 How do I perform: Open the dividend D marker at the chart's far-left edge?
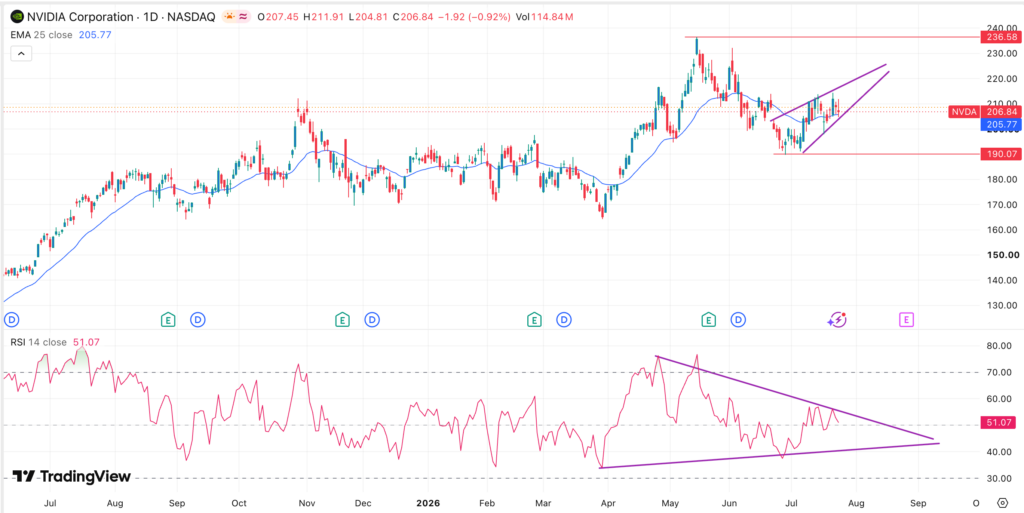click(x=11, y=320)
